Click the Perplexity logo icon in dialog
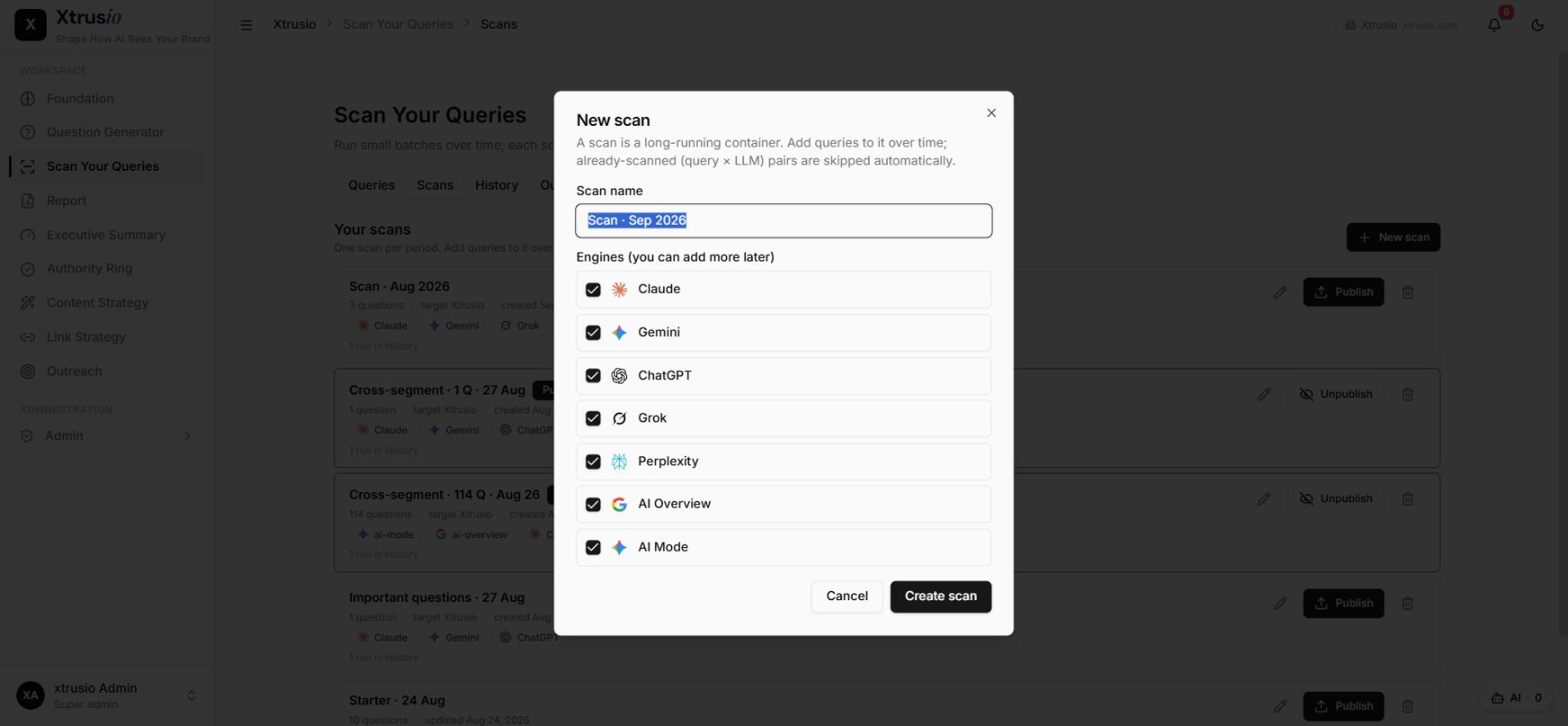The image size is (1568, 726). (619, 462)
